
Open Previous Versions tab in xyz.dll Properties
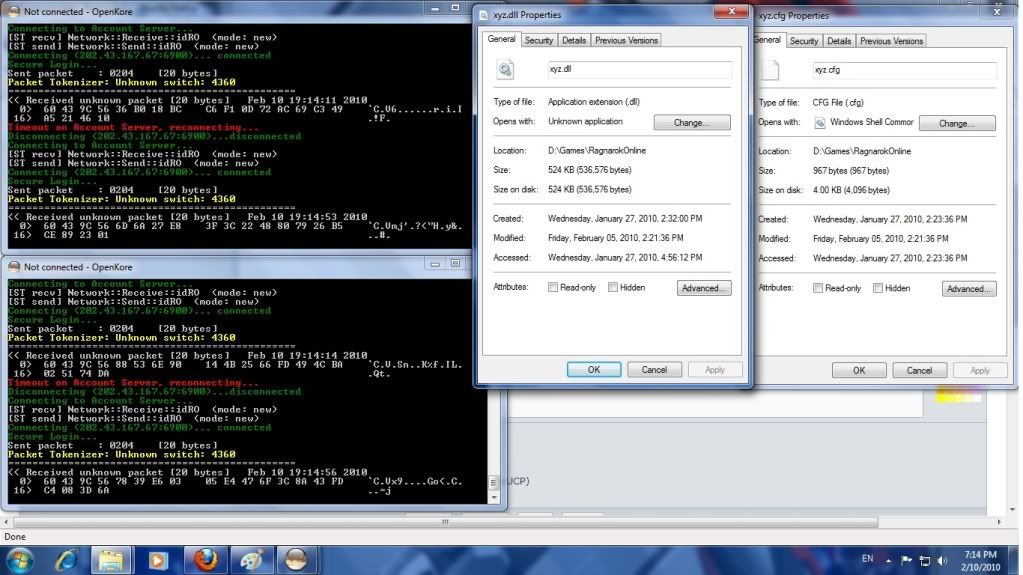(x=626, y=40)
